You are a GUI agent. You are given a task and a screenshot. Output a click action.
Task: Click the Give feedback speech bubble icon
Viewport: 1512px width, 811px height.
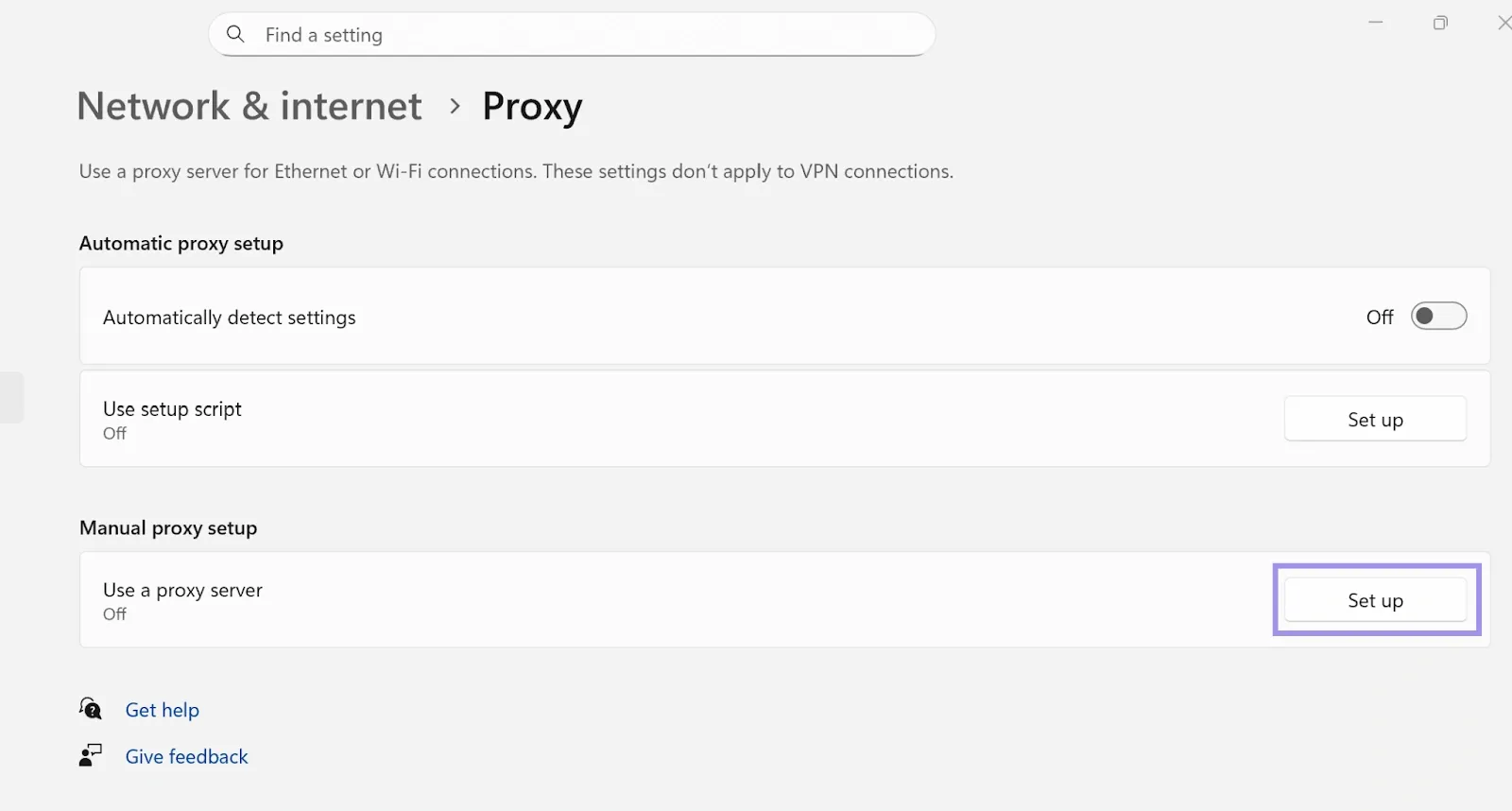coord(90,755)
